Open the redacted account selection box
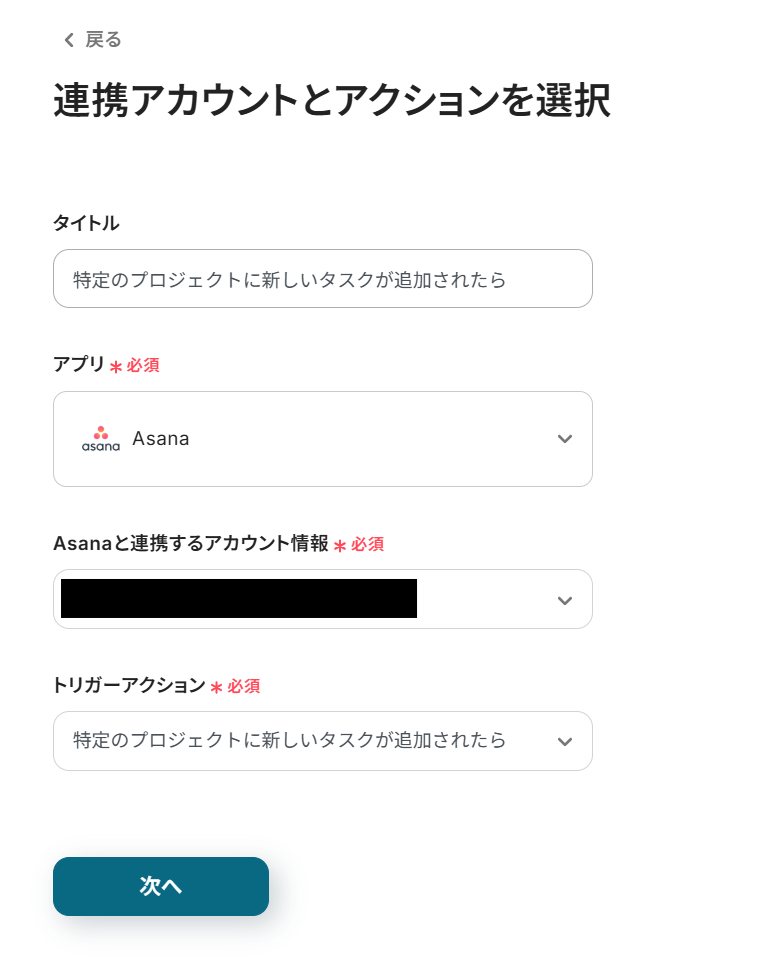 [x=239, y=599]
